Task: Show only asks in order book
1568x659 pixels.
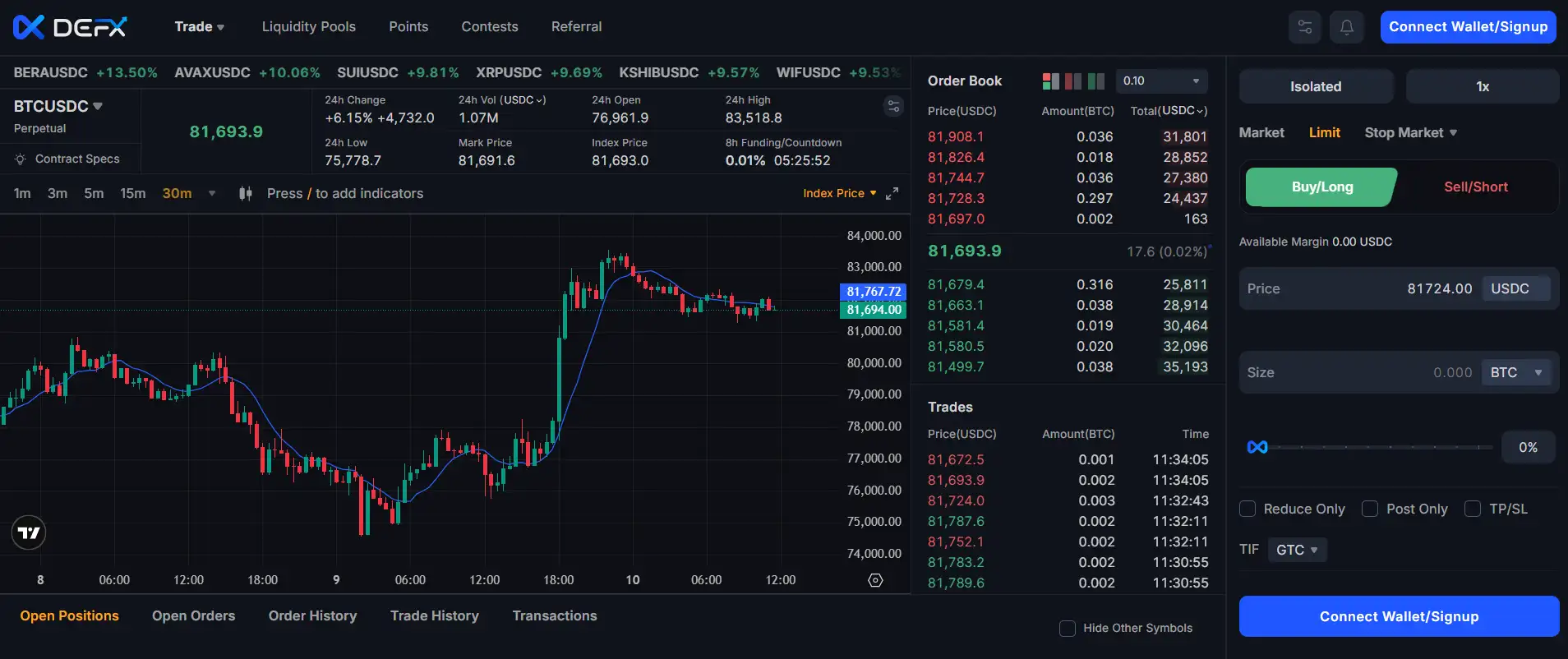Action: point(1073,81)
